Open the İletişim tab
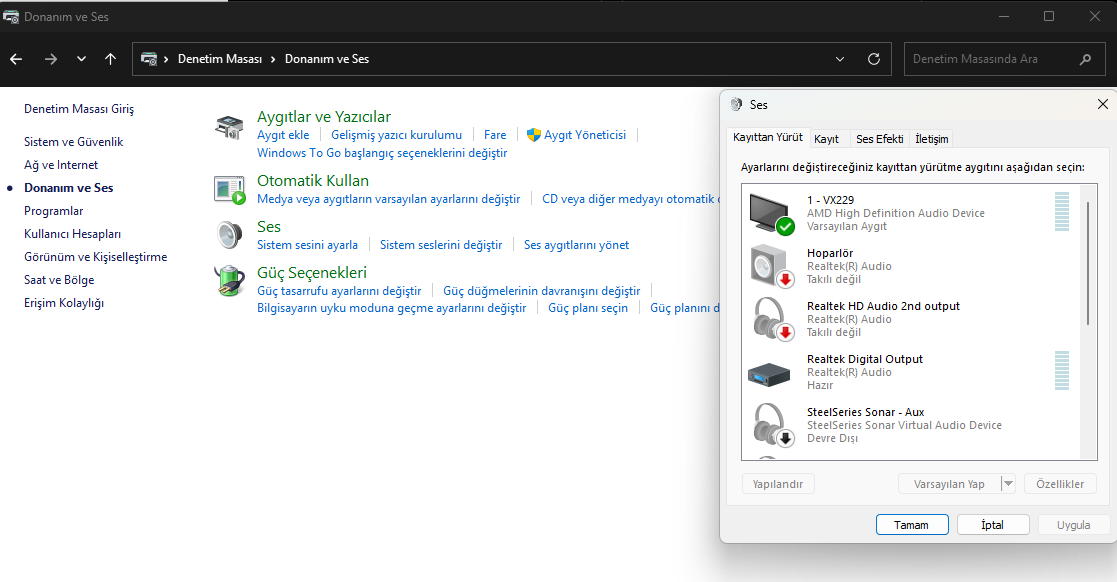1117x582 pixels. (932, 139)
